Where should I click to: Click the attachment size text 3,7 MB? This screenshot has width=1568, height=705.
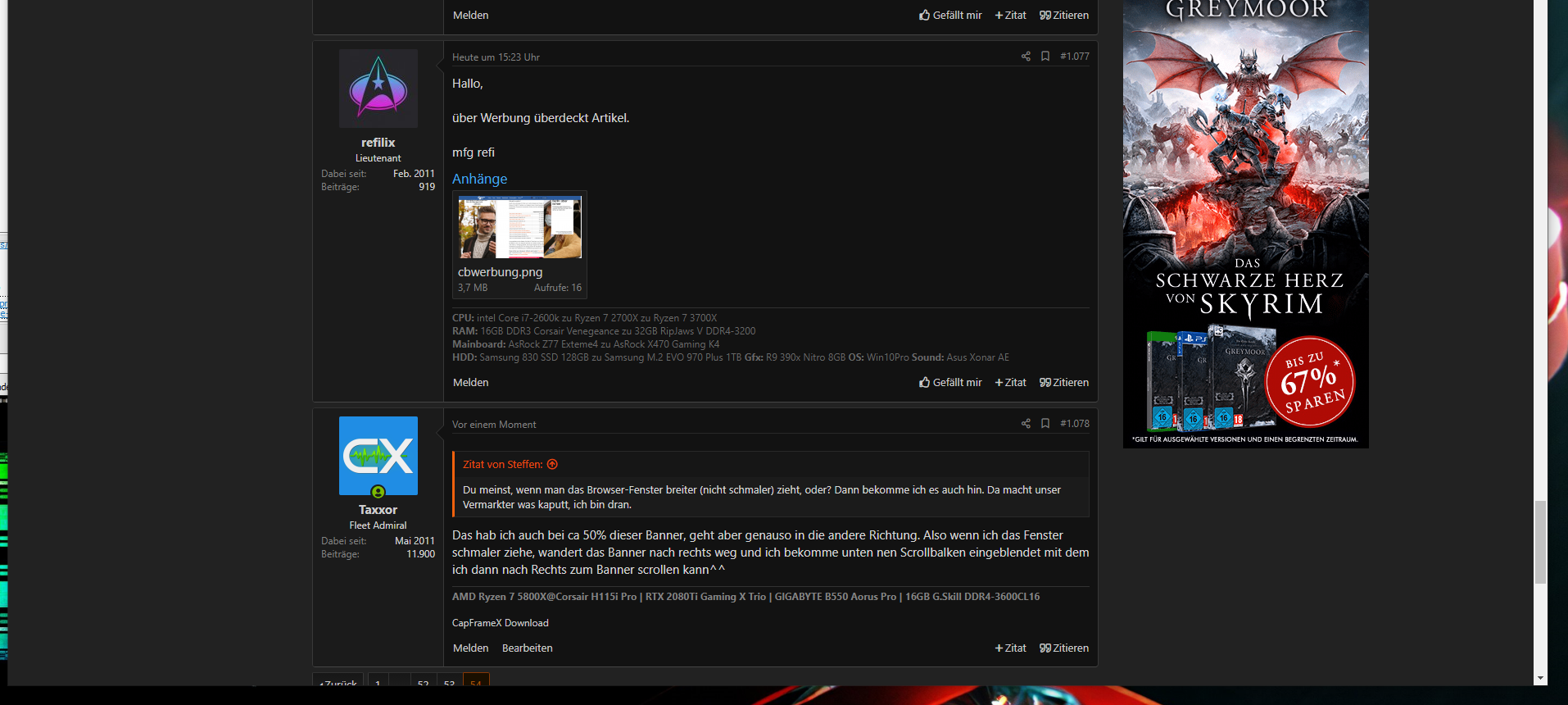click(x=473, y=288)
